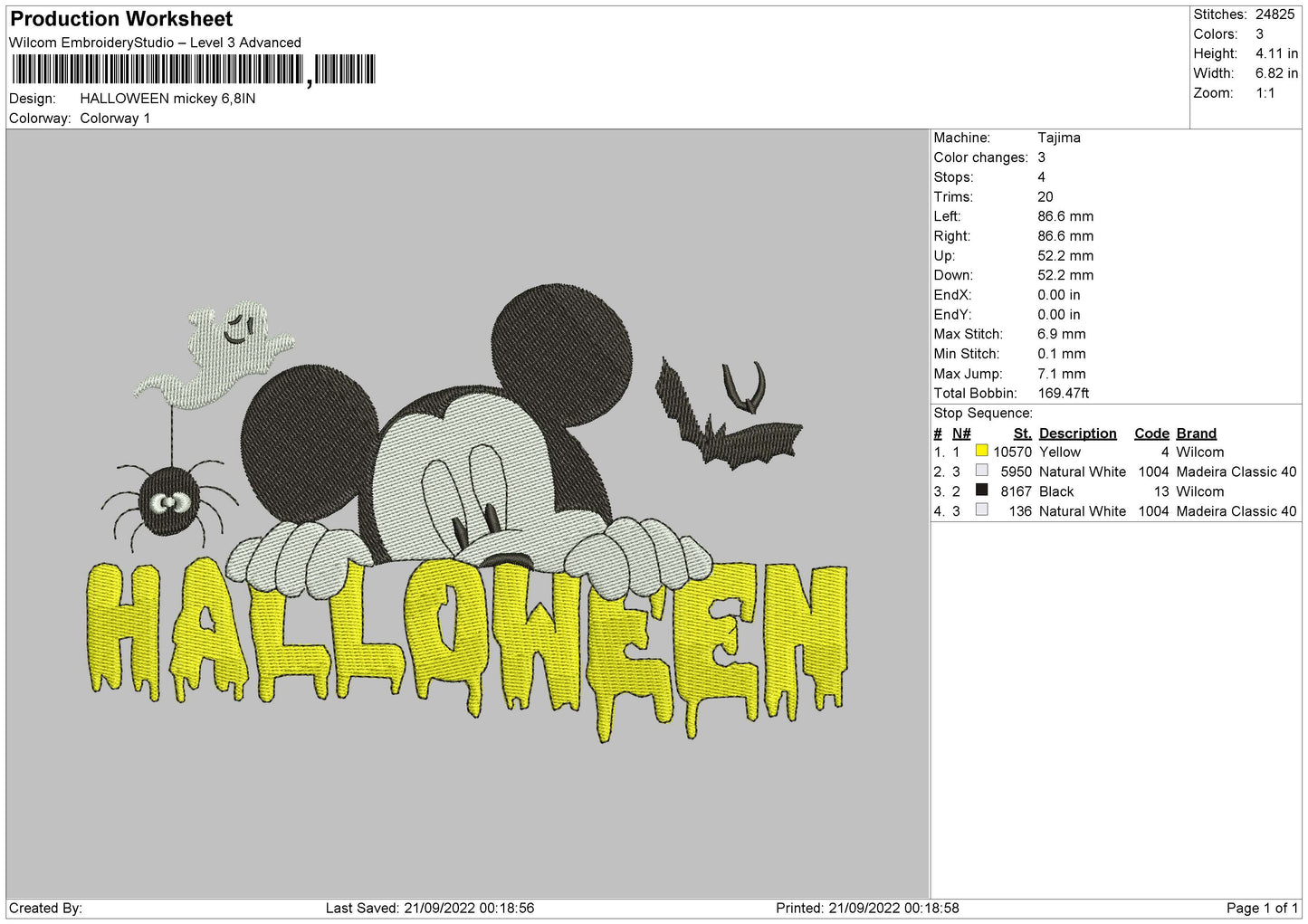Viewport: 1308px width, 924px height.
Task: Click the Total Bobbin value
Action: [1063, 393]
